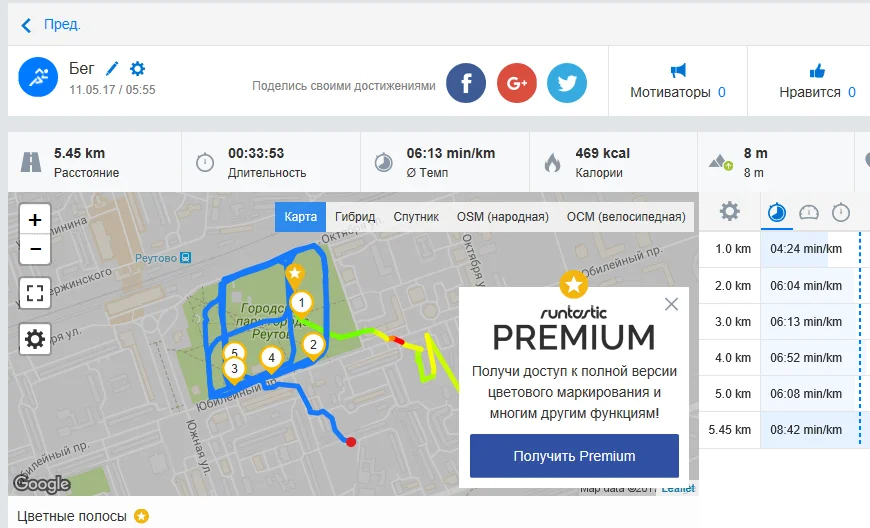
Task: Click kilometer marker 2 on the map
Action: pyautogui.click(x=313, y=347)
